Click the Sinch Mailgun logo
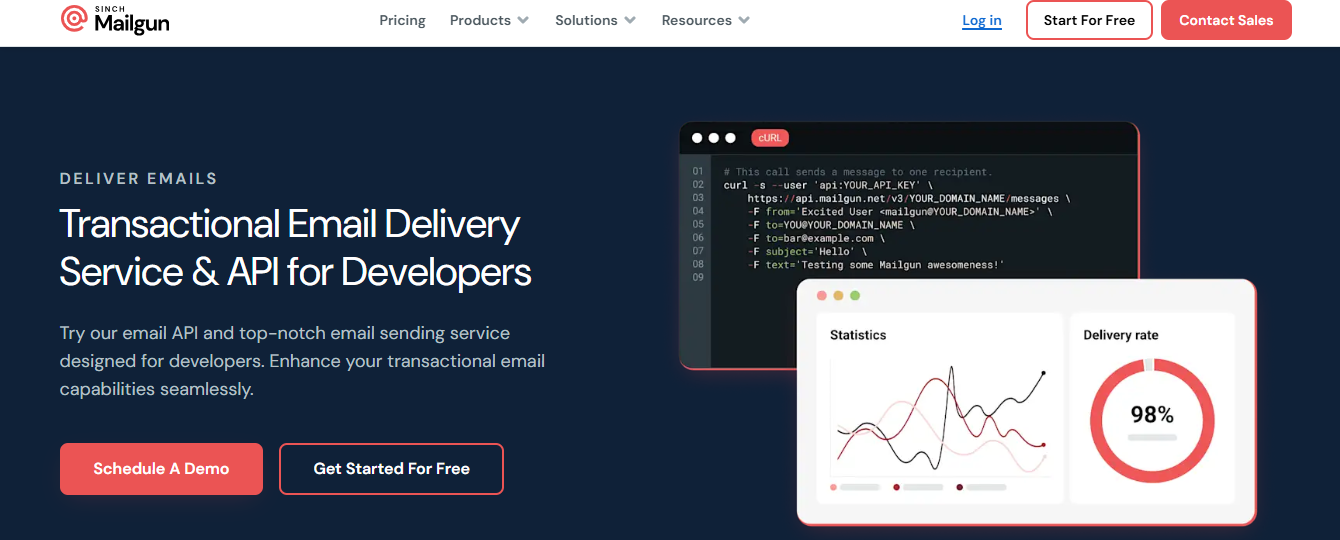The image size is (1340, 540). point(115,19)
